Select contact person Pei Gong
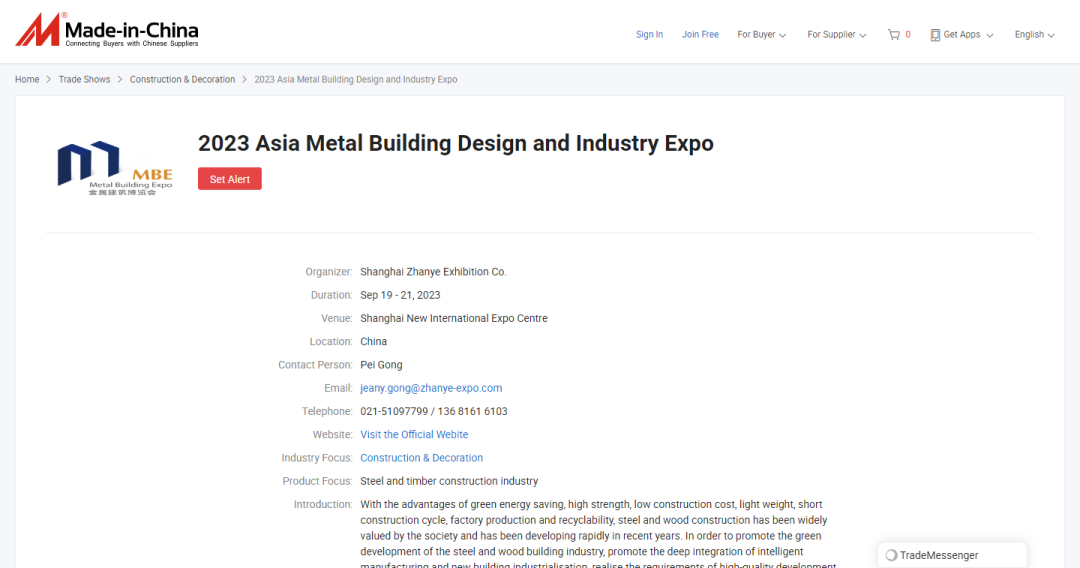 (381, 365)
